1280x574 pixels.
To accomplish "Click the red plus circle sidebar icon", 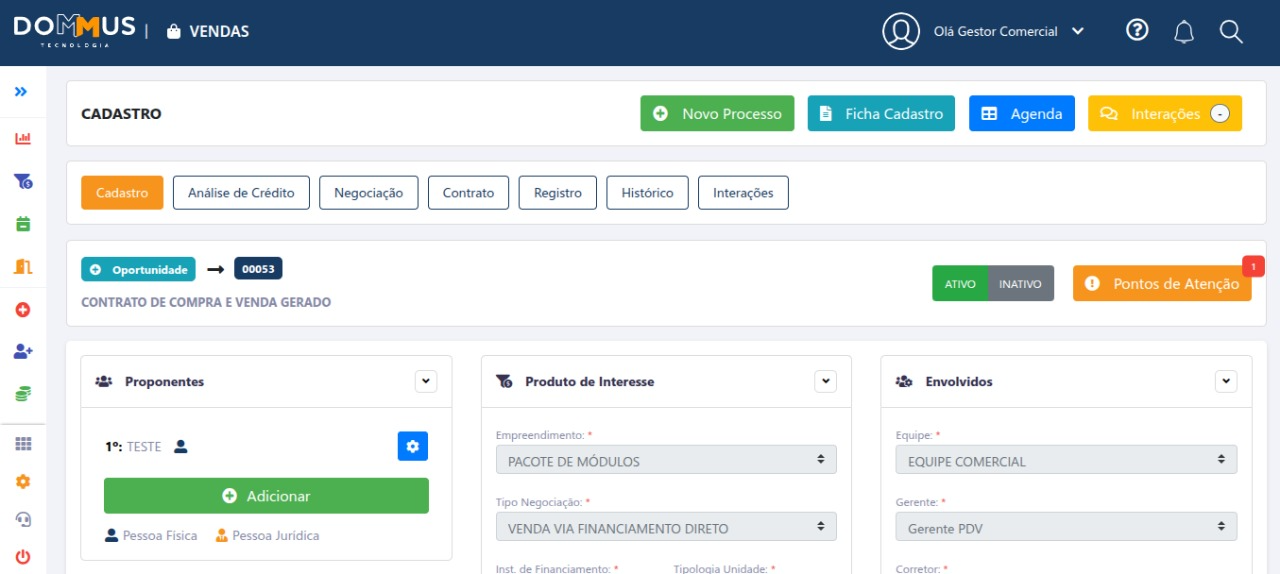I will pyautogui.click(x=23, y=310).
